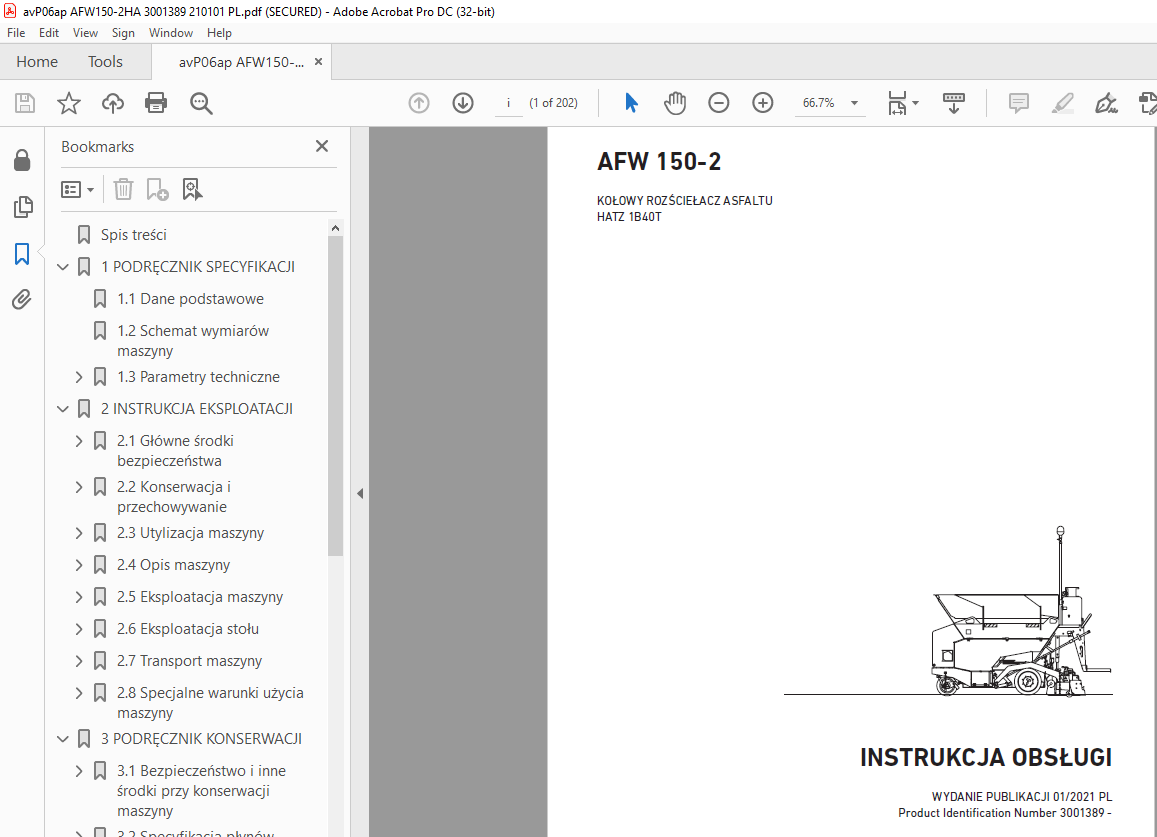1157x837 pixels.
Task: Go to previous page arrow
Action: click(419, 103)
